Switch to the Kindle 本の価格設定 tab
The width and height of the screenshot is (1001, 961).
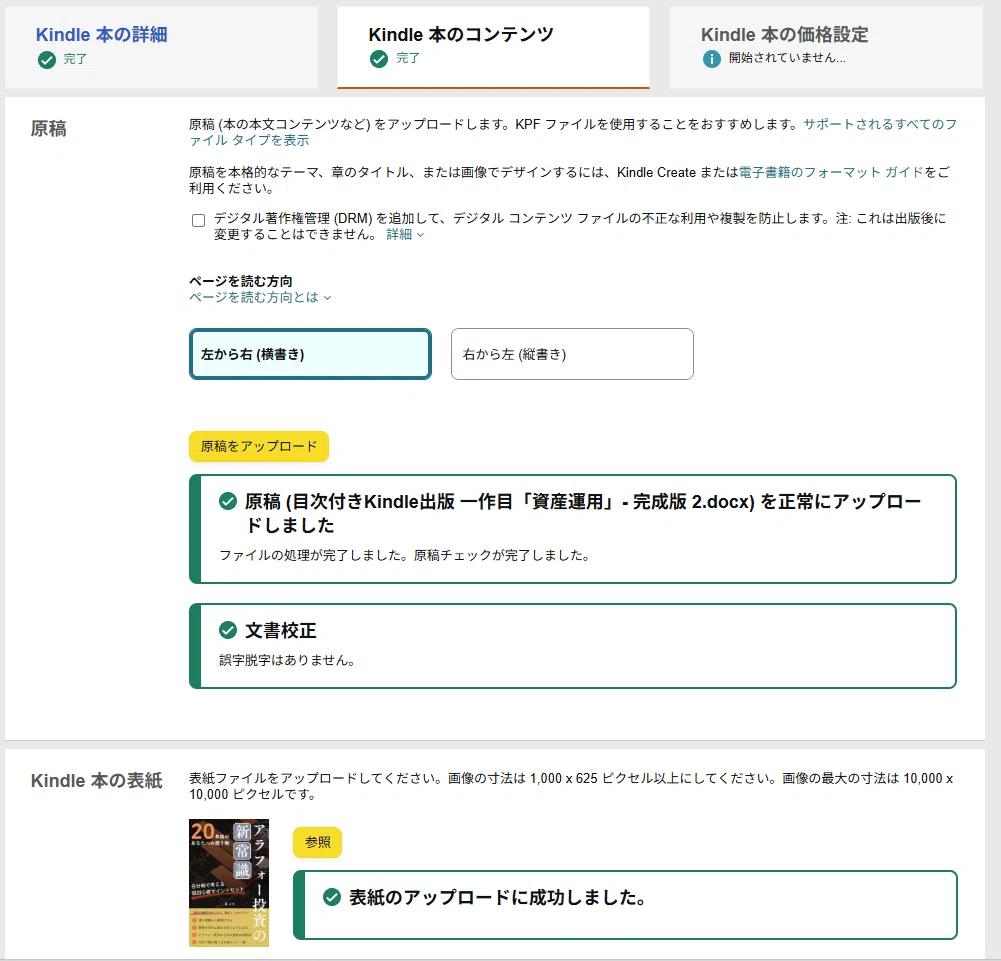(825, 47)
